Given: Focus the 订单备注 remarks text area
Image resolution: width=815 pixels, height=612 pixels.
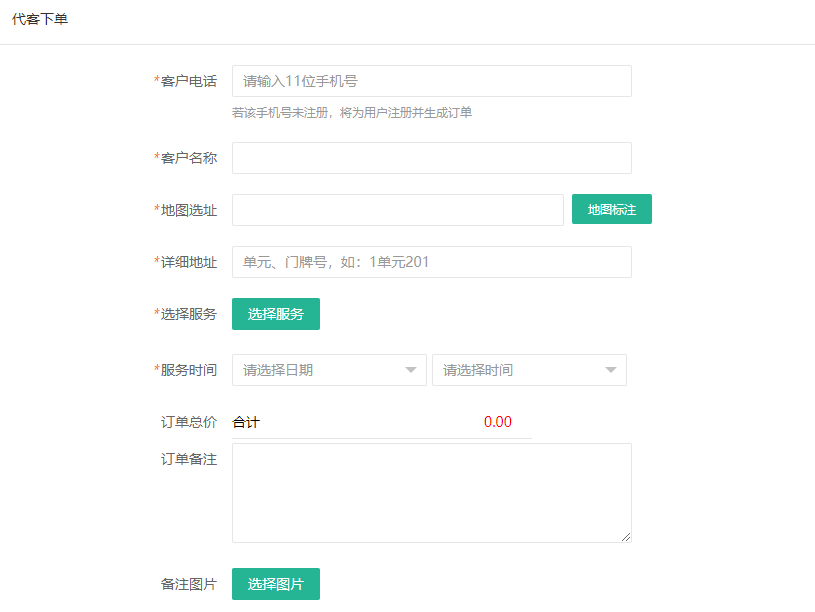Looking at the screenshot, I should coord(430,490).
